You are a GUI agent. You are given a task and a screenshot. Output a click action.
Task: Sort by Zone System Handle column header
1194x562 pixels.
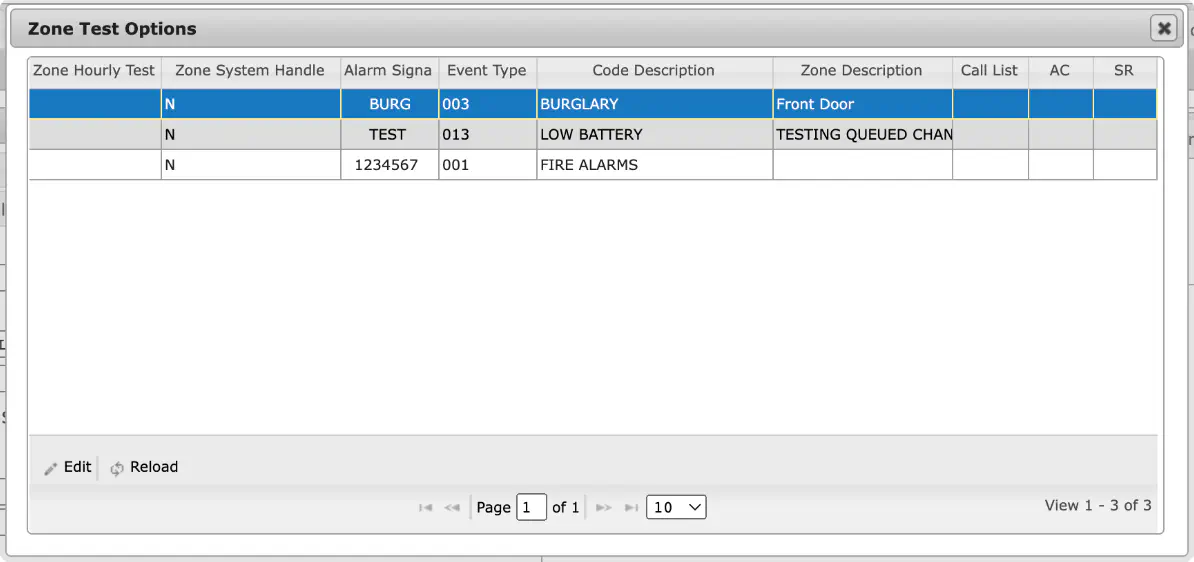tap(251, 71)
